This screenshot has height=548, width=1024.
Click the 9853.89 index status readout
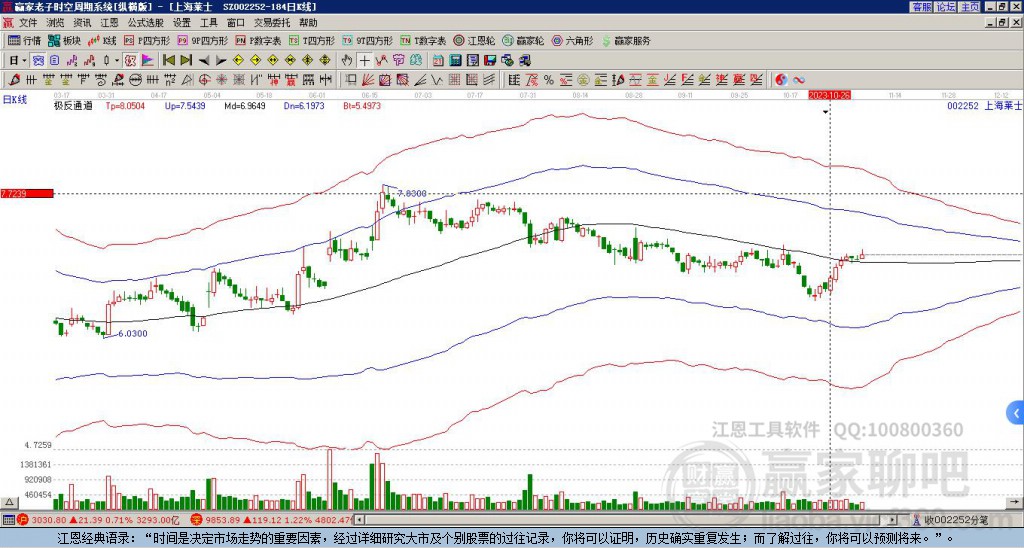point(271,520)
